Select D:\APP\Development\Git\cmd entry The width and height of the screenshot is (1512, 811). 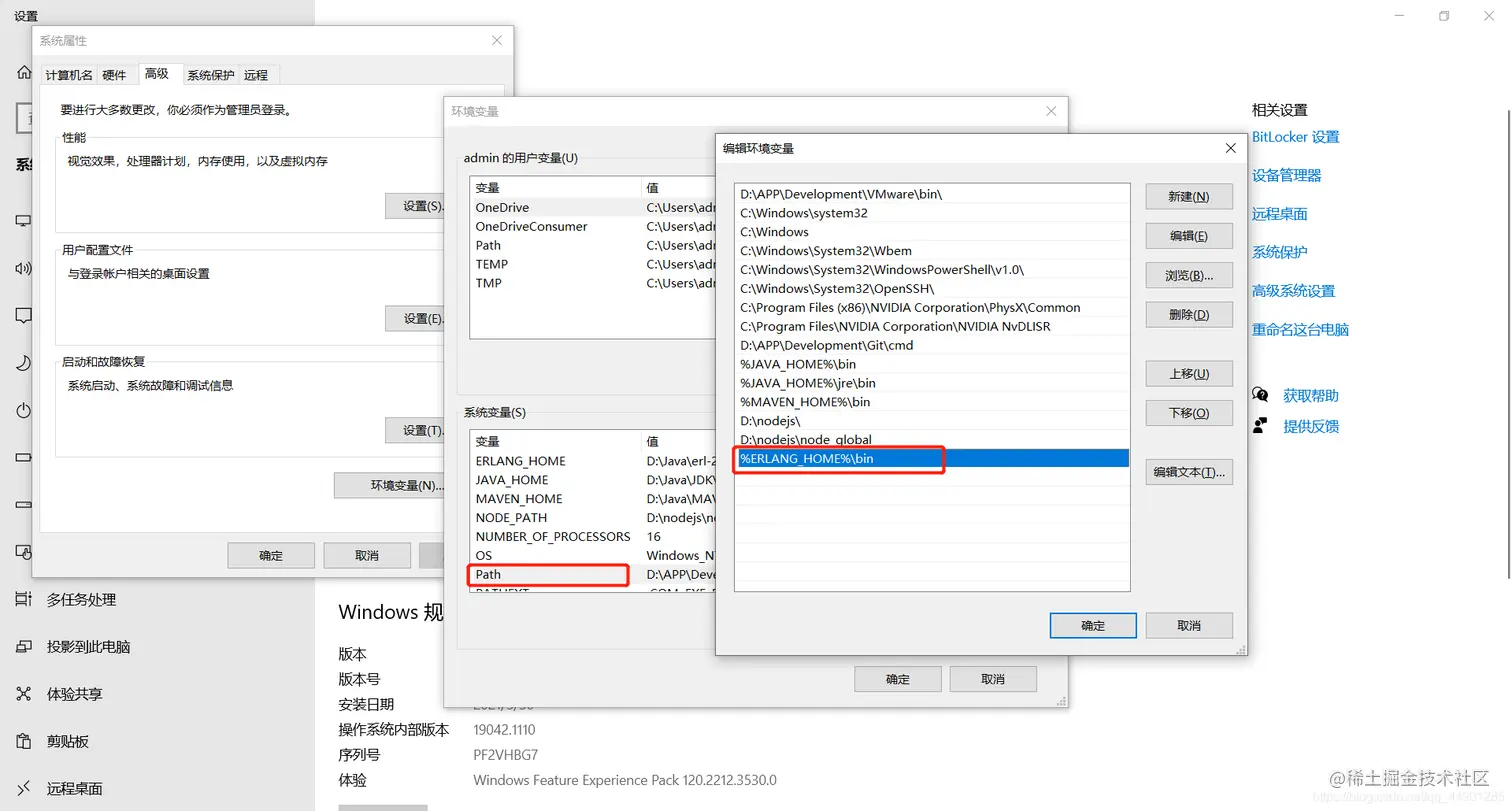[932, 345]
